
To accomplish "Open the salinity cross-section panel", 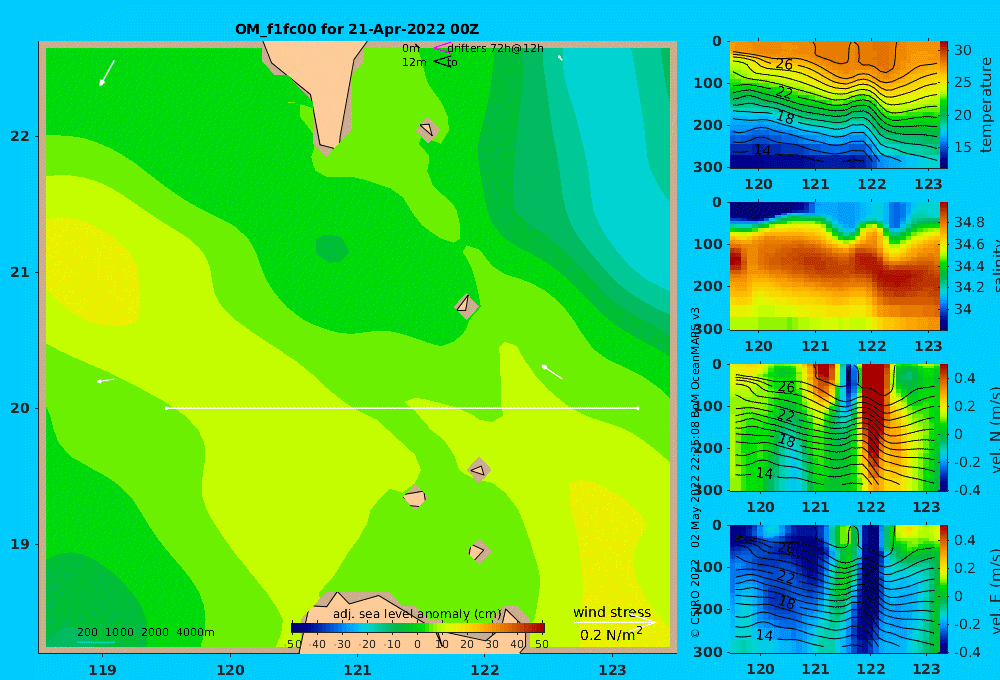I will tap(834, 266).
